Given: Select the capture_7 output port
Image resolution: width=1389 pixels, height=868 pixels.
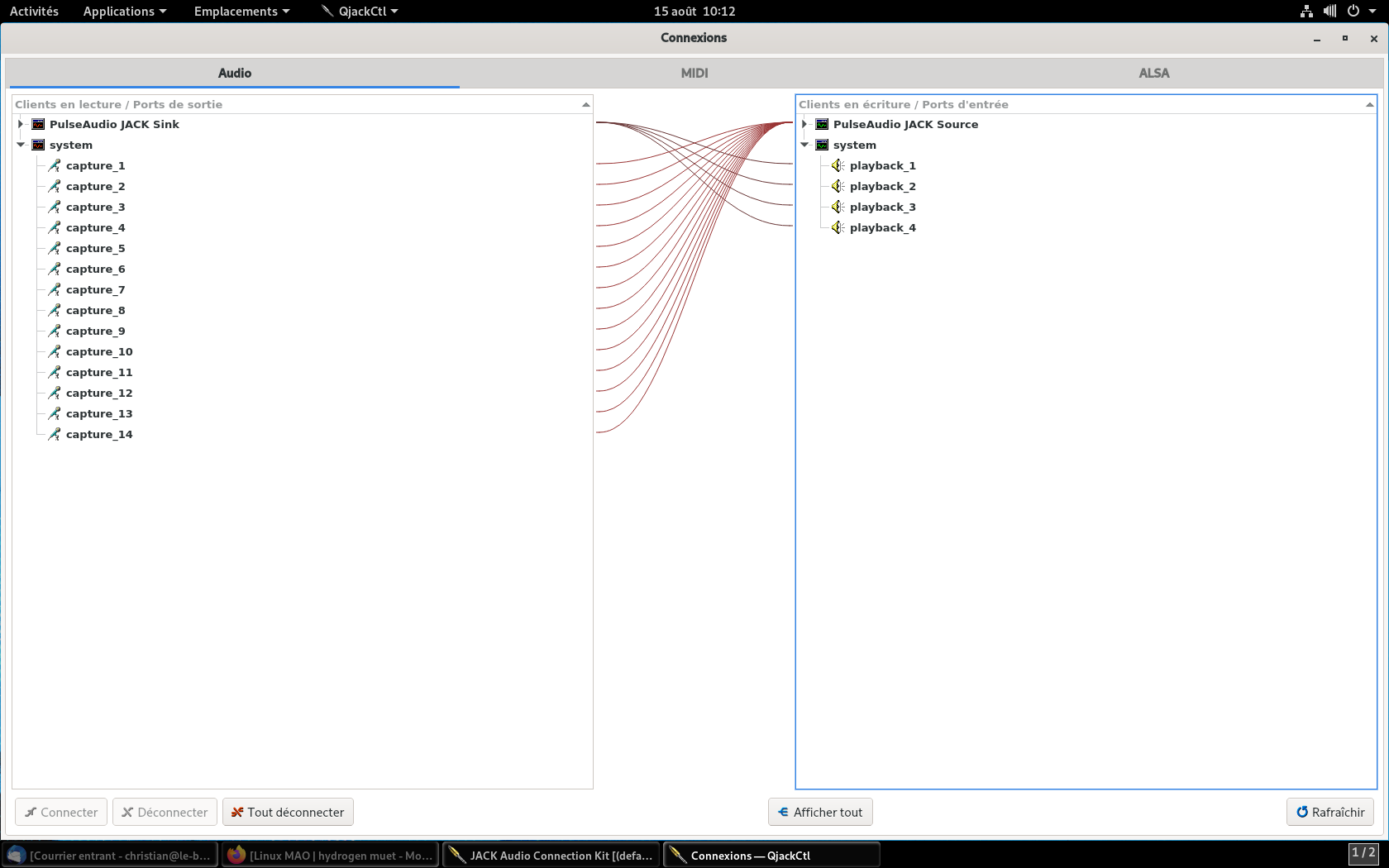Looking at the screenshot, I should [x=96, y=289].
